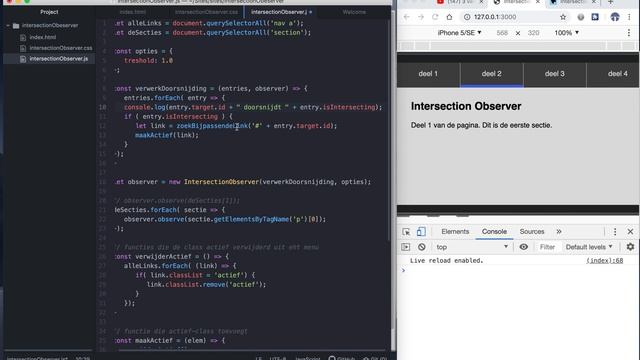Reload the page at 127.0.0.1:3000

coord(435,17)
